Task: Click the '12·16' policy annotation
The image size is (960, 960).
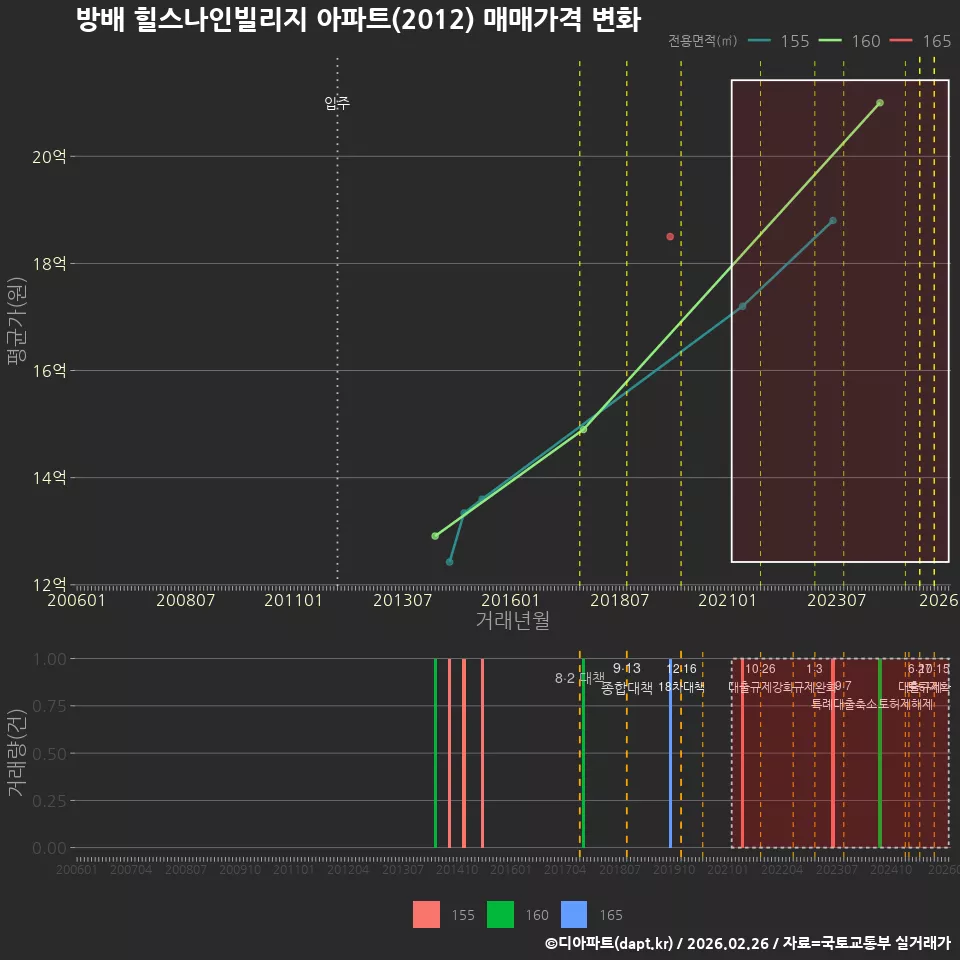Action: (x=681, y=669)
